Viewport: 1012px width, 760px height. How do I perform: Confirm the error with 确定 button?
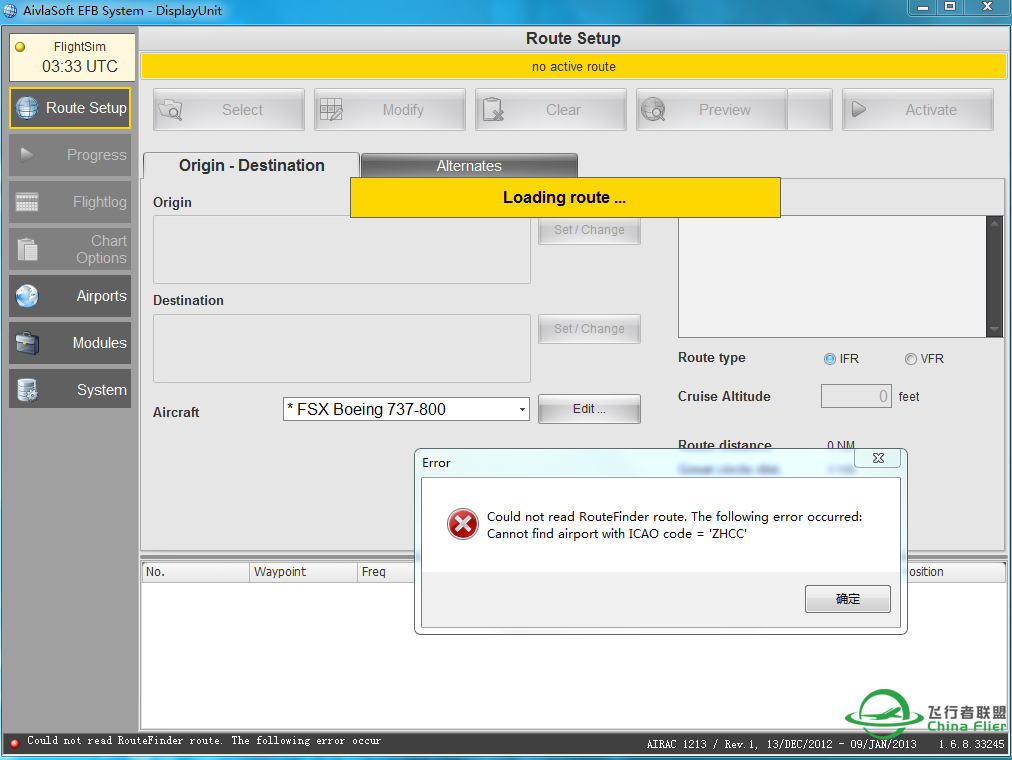tap(847, 599)
